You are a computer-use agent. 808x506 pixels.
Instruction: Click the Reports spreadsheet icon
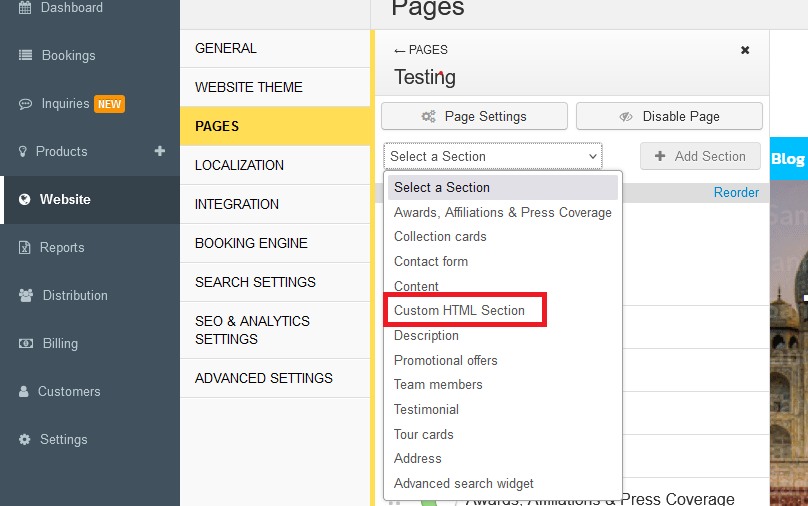(x=25, y=248)
